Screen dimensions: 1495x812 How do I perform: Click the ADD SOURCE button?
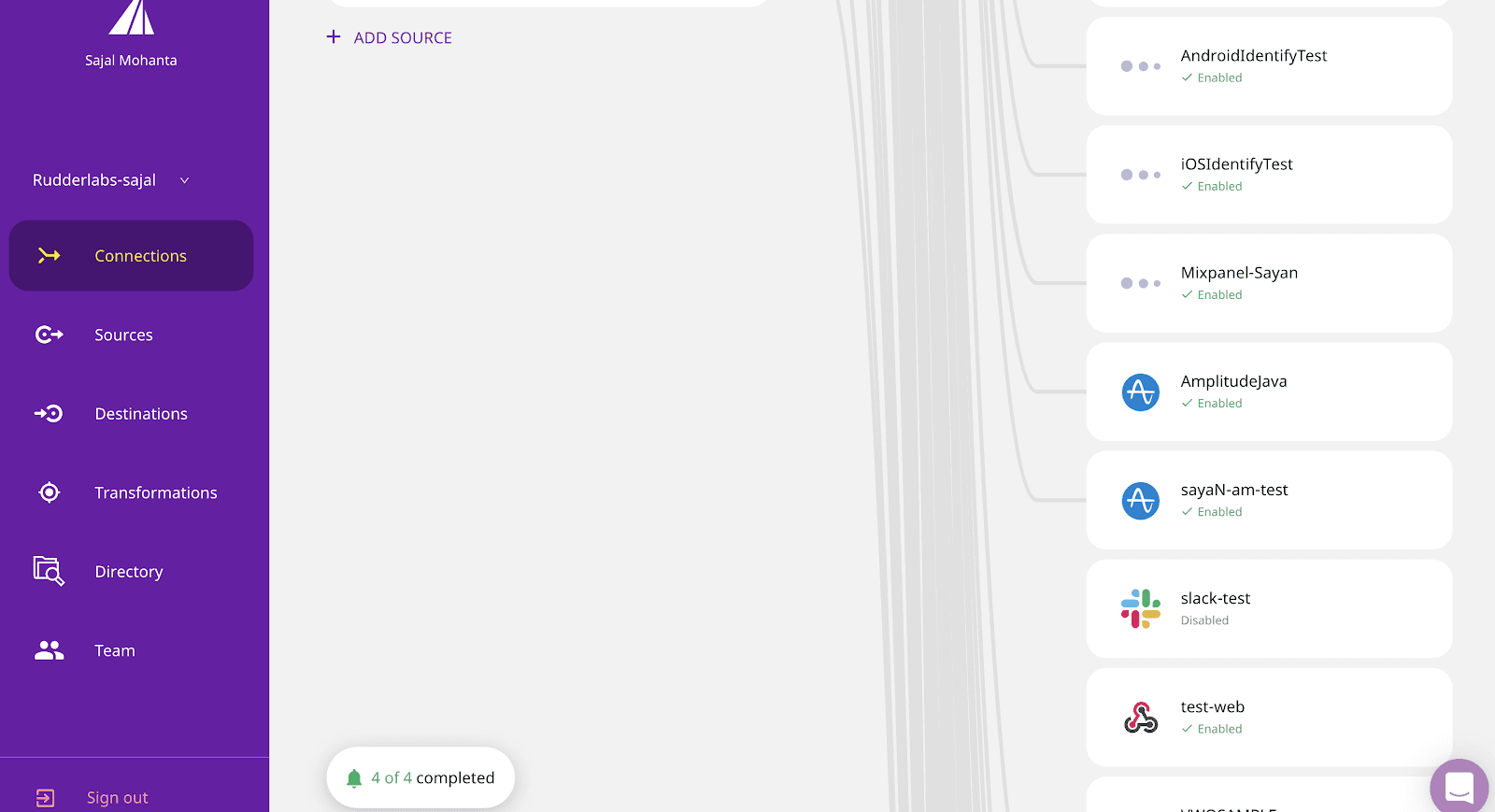[x=390, y=37]
